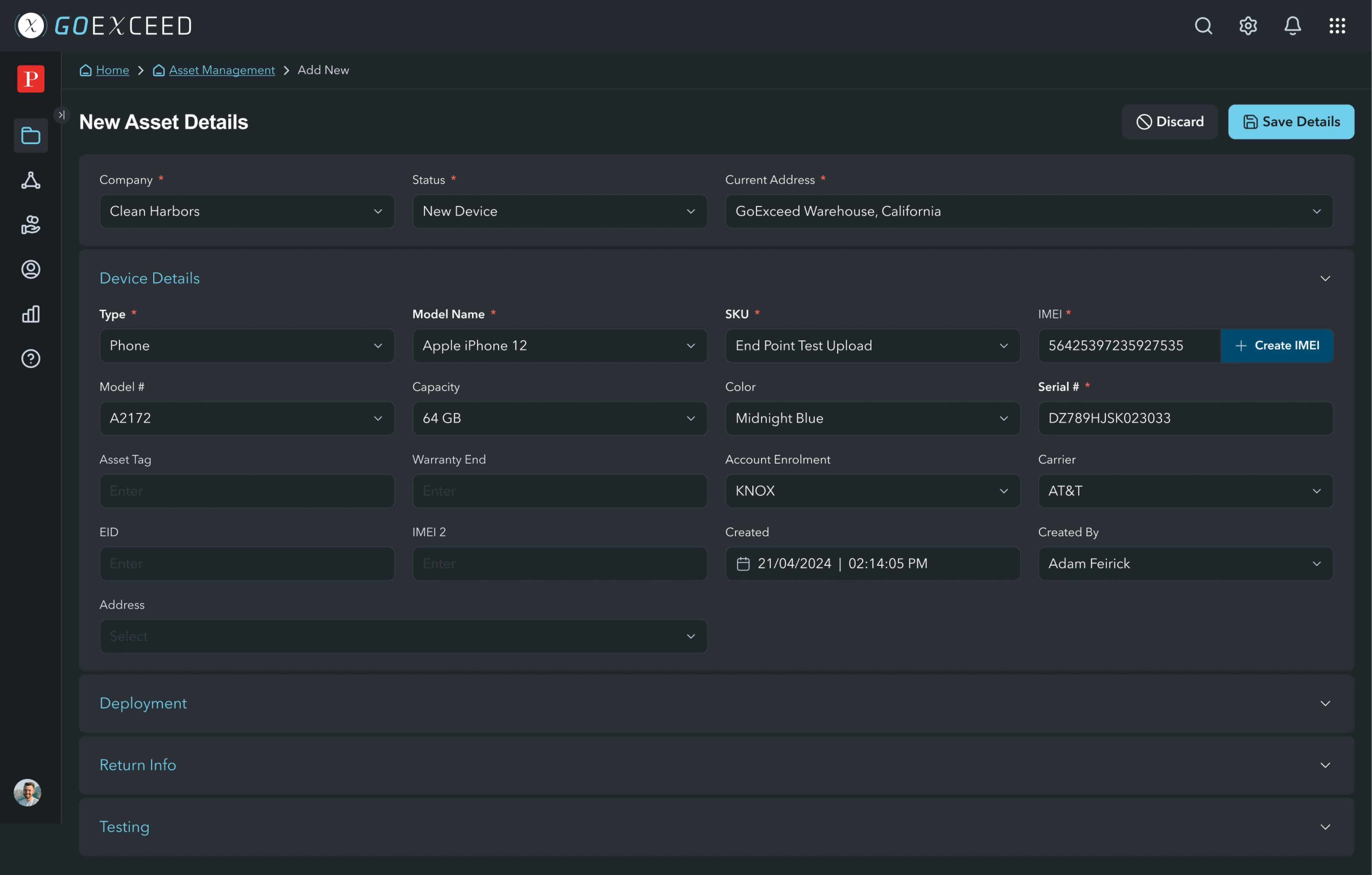Open the notifications bell
The height and width of the screenshot is (875, 1372).
(1292, 26)
